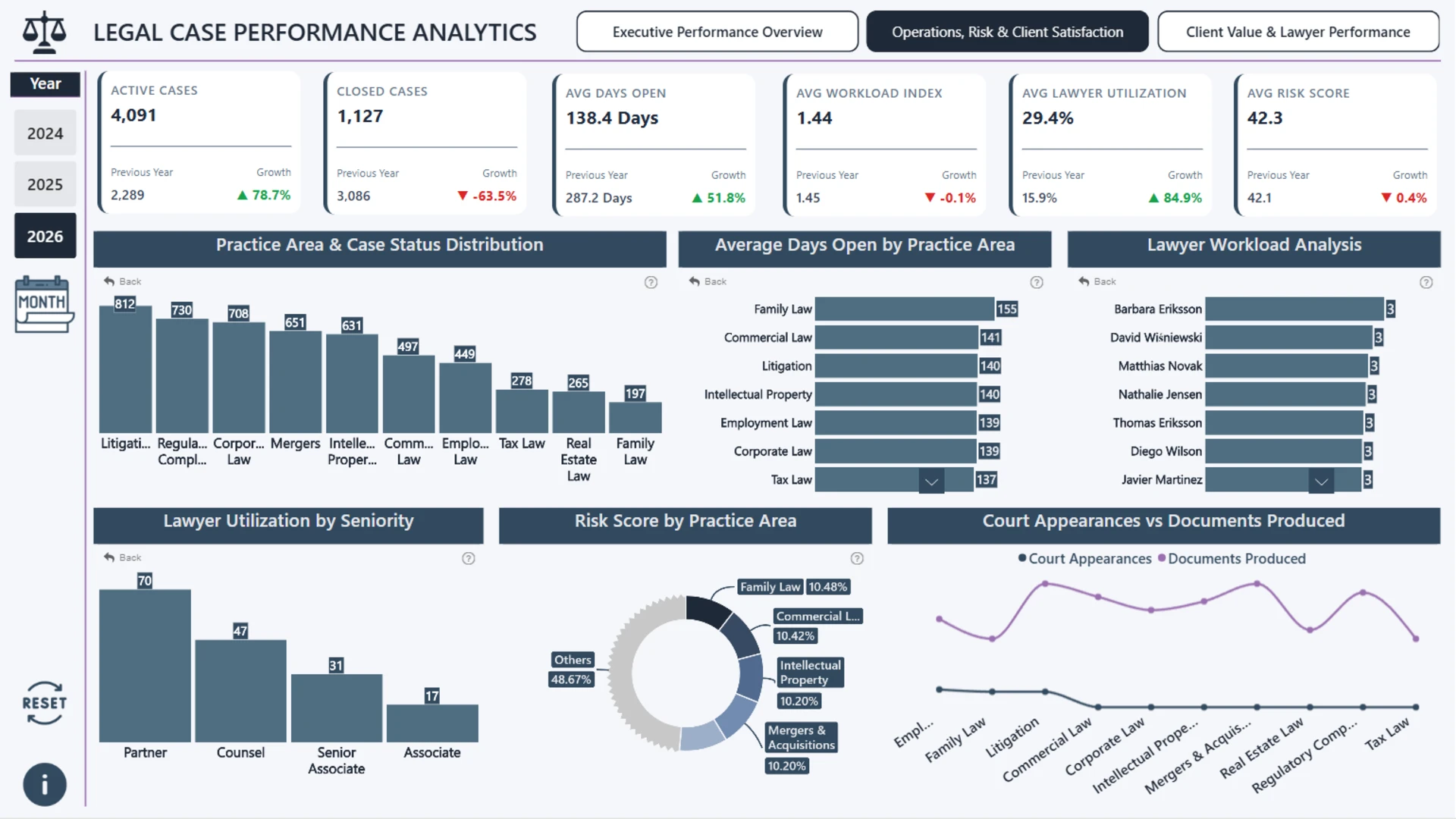Select the Senior Associate bar labeled 31
1456x819 pixels.
(x=337, y=708)
